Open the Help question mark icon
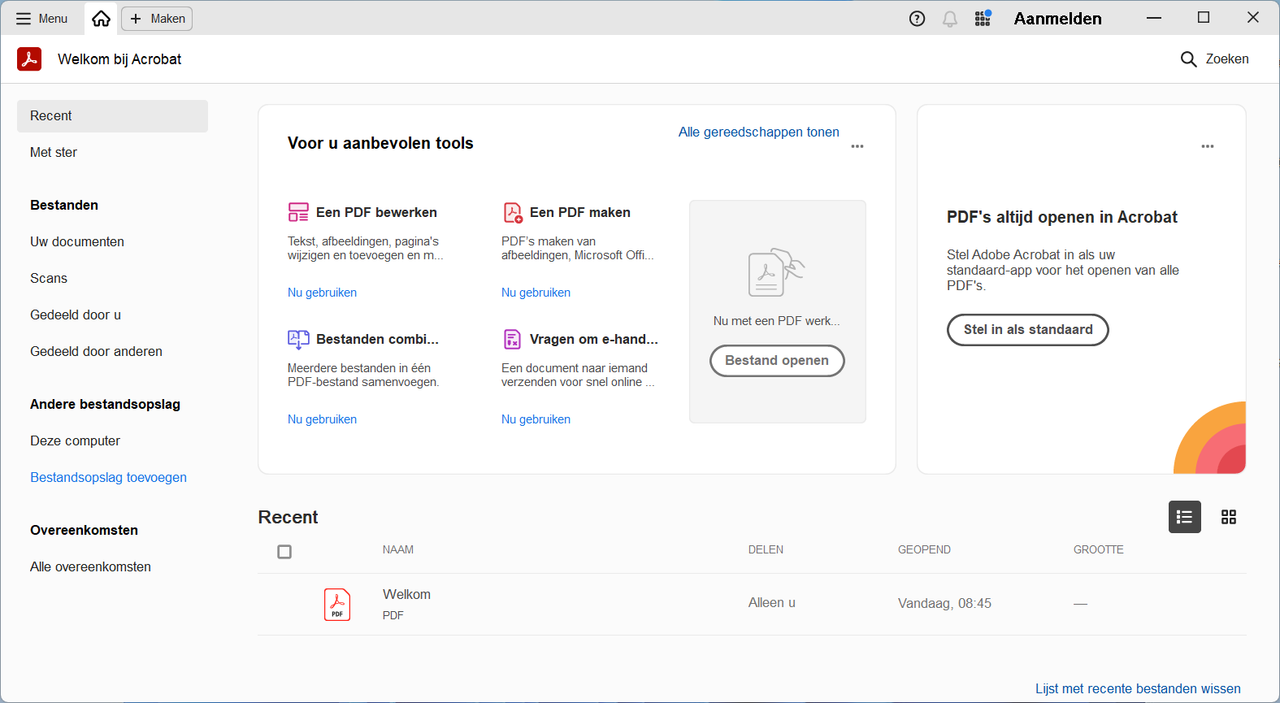1280x703 pixels. click(917, 18)
